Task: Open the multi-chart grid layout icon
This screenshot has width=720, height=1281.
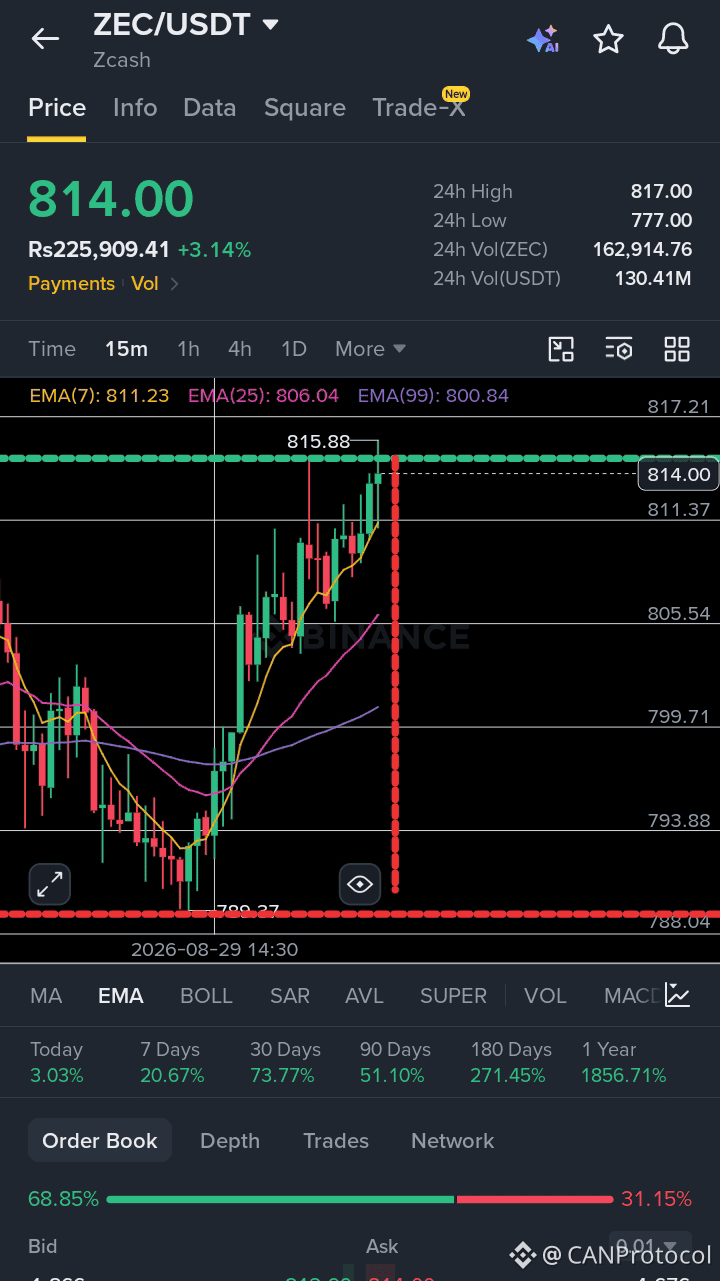Action: click(677, 349)
